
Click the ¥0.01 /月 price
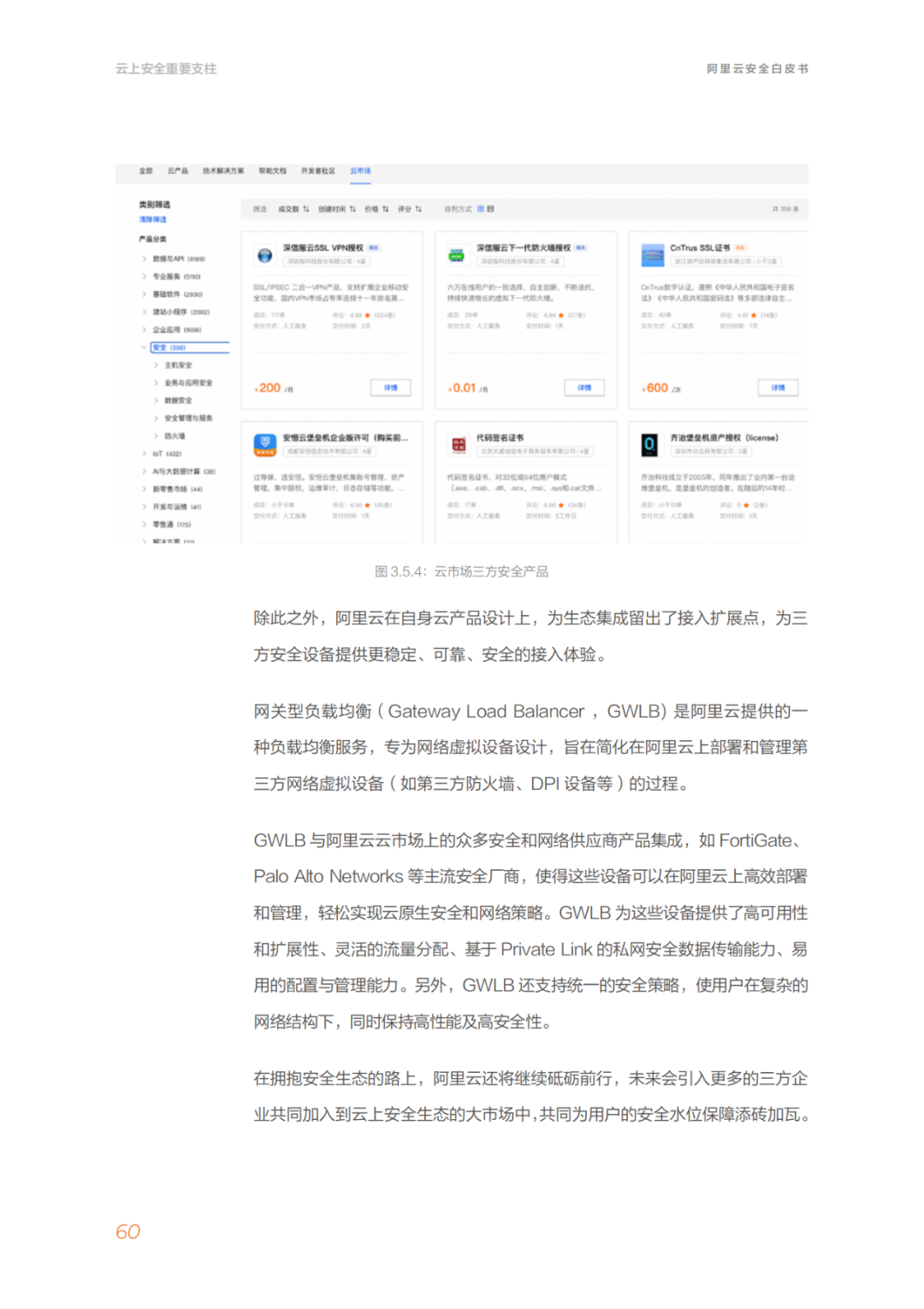(x=468, y=388)
